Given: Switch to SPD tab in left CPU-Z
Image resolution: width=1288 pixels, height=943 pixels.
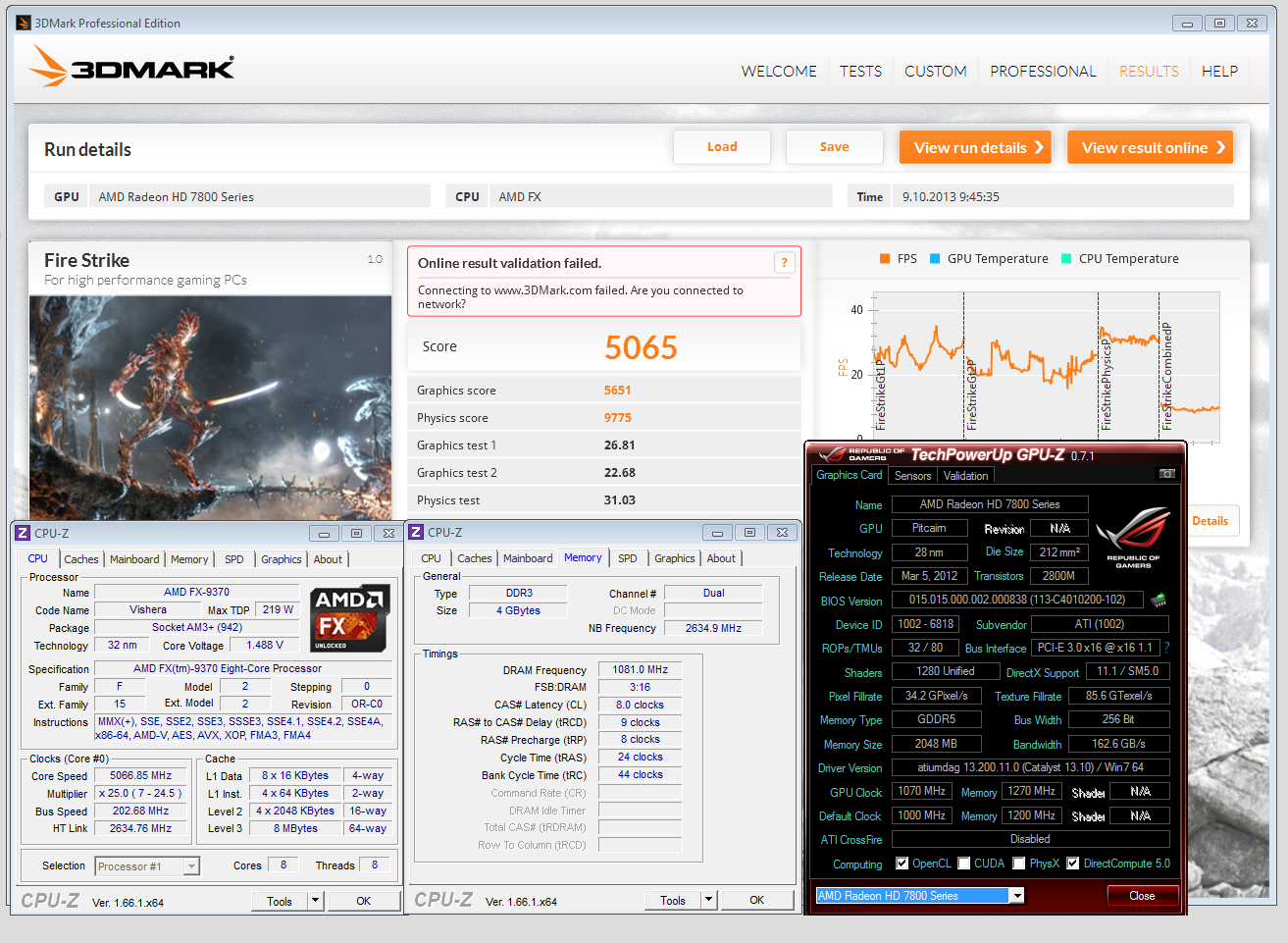Looking at the screenshot, I should pyautogui.click(x=233, y=559).
